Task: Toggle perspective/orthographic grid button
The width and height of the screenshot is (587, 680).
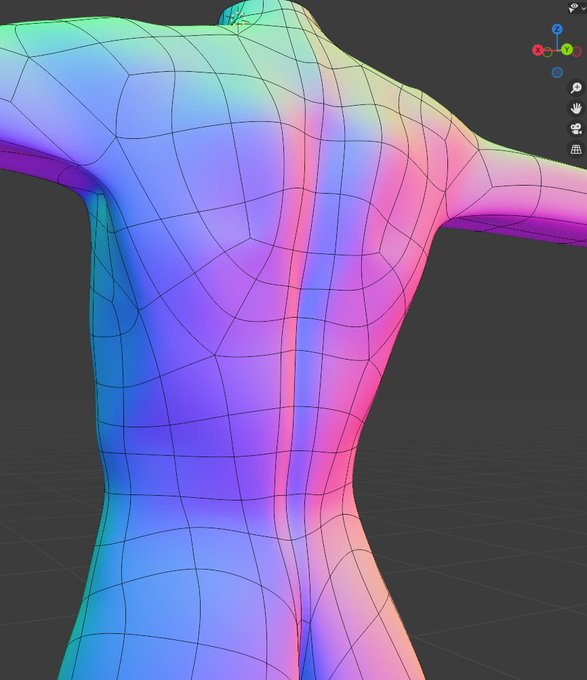Action: point(576,149)
